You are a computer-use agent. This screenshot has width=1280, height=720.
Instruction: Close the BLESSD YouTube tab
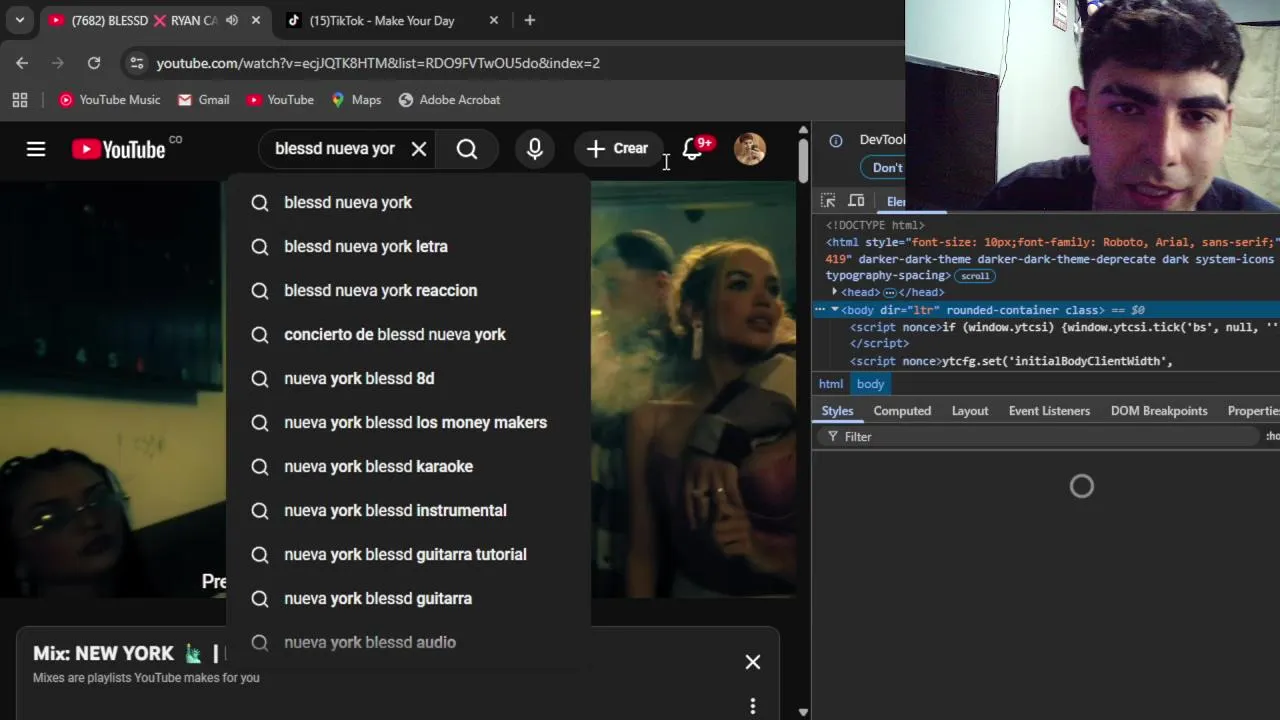coord(256,20)
